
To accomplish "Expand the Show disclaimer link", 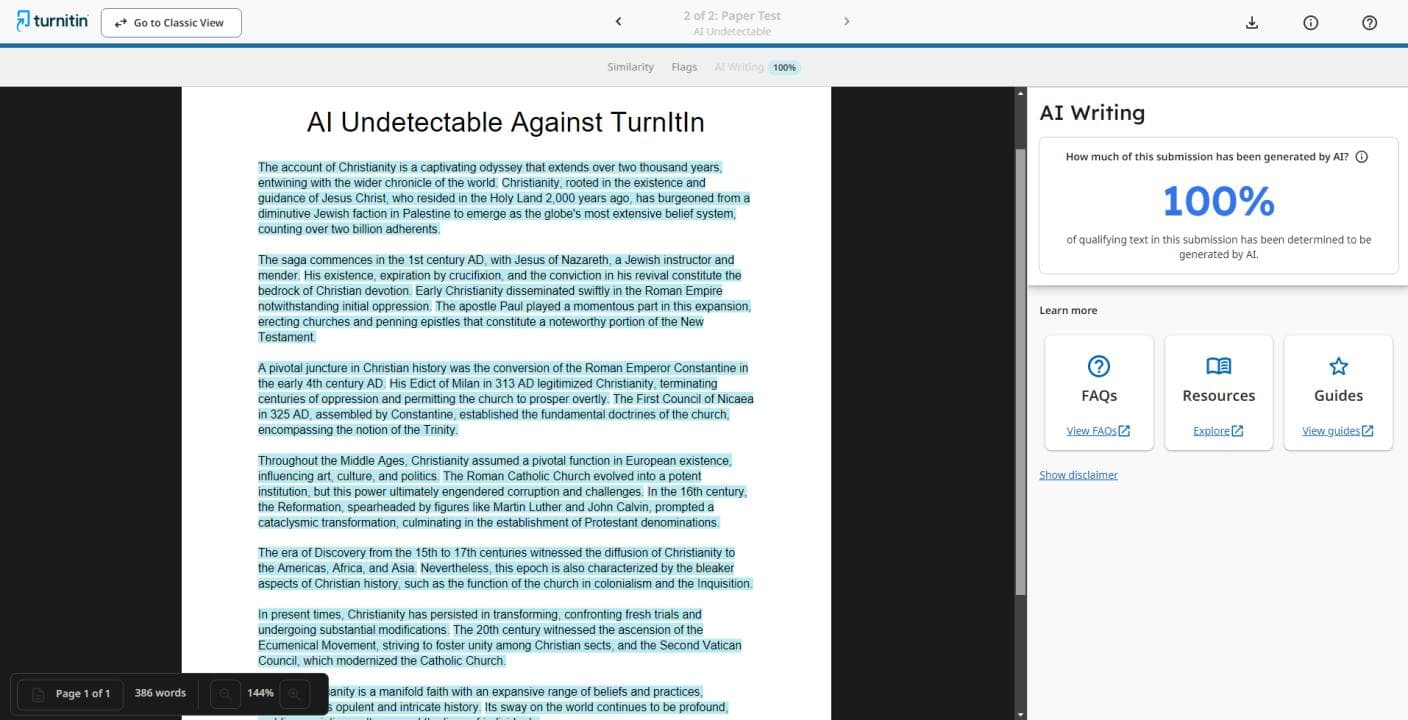I will coord(1078,475).
